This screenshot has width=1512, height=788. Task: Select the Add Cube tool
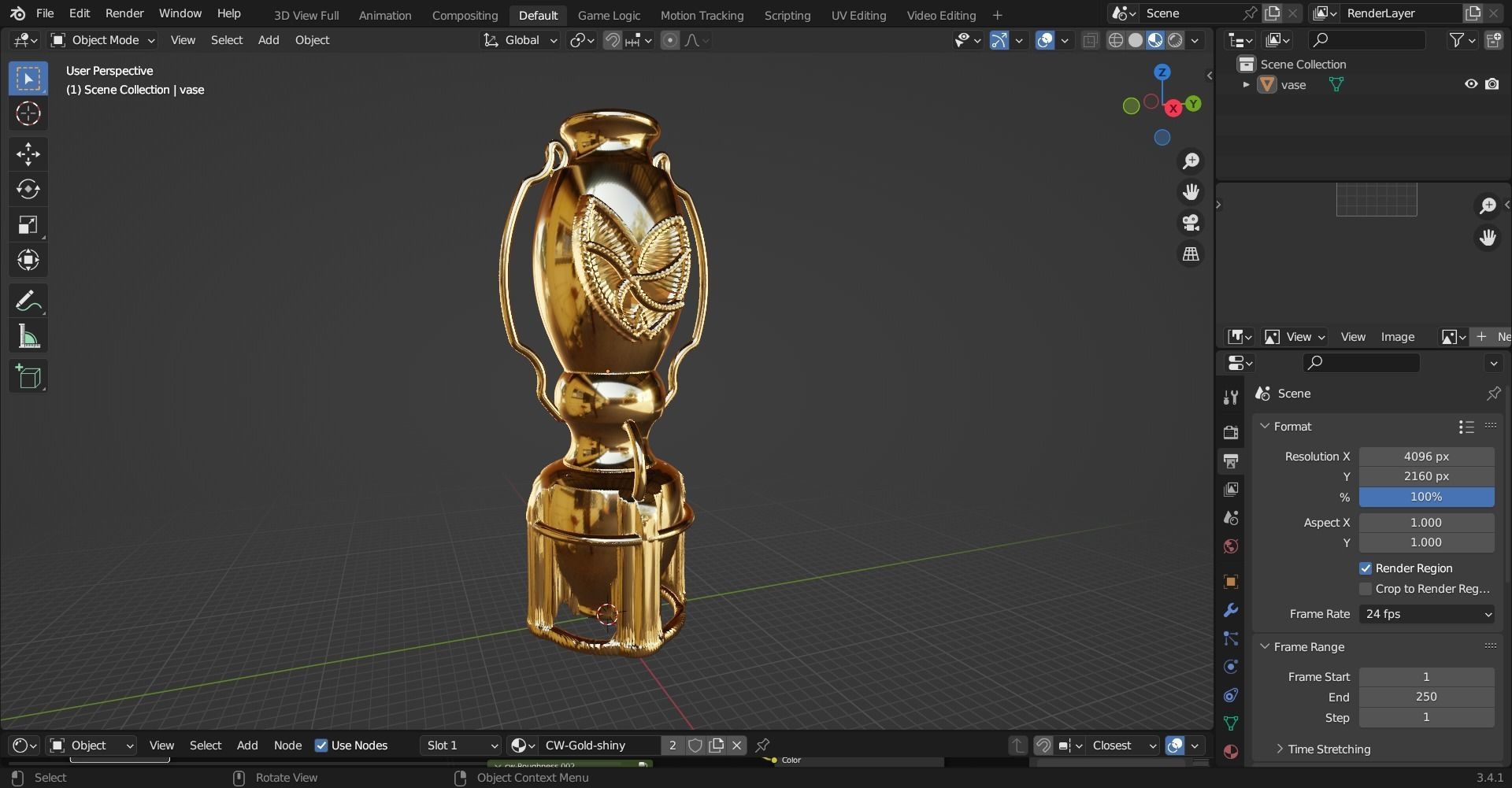coord(28,376)
